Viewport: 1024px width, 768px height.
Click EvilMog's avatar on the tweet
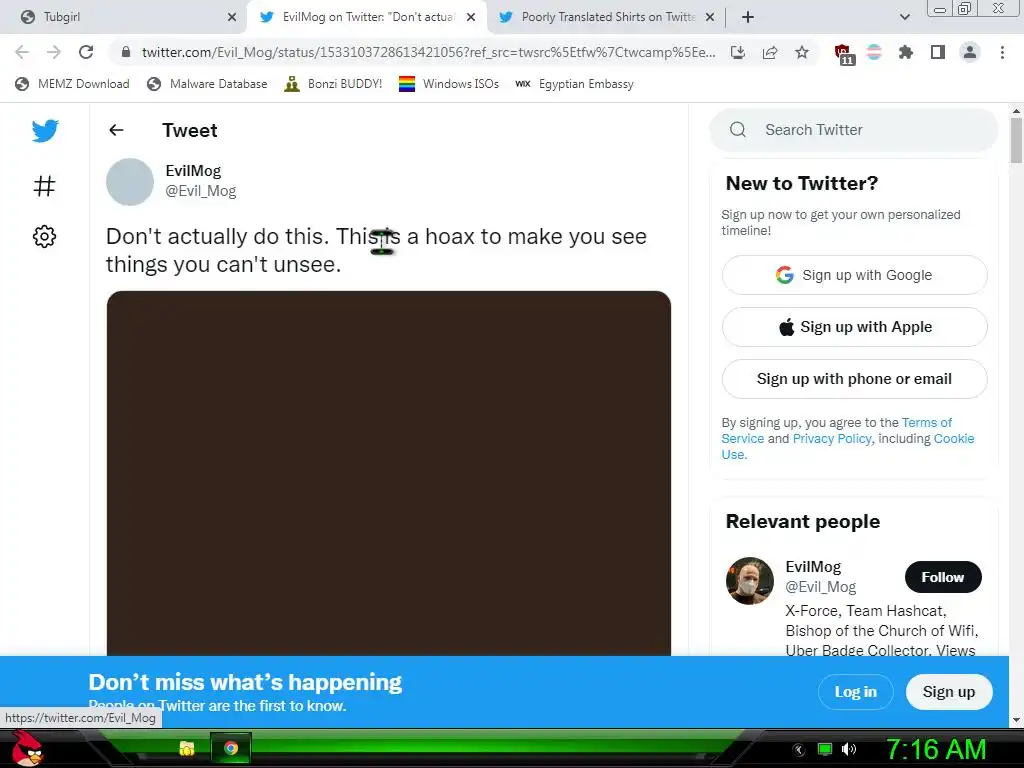[130, 182]
